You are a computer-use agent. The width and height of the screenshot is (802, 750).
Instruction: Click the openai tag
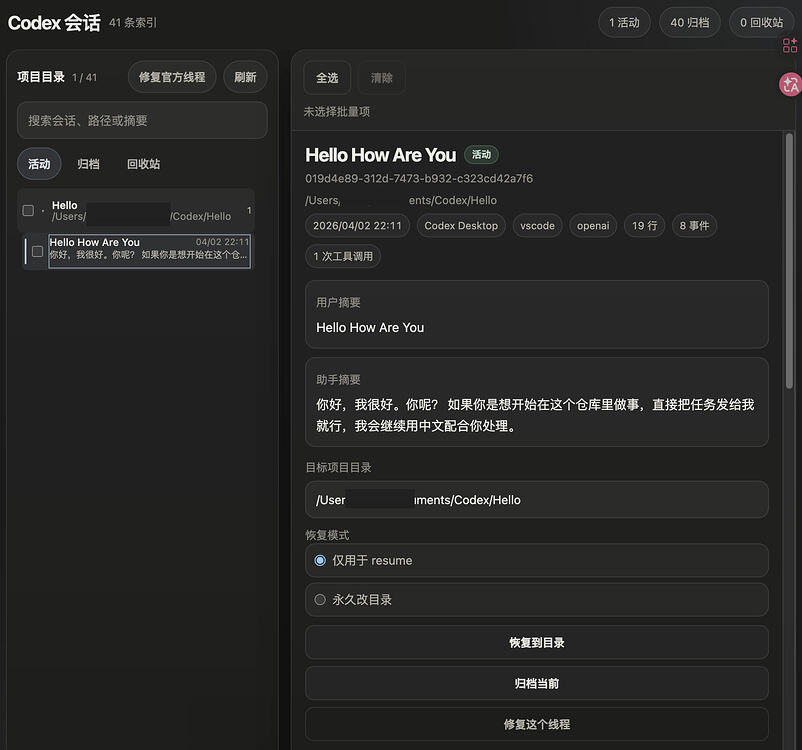(x=593, y=226)
